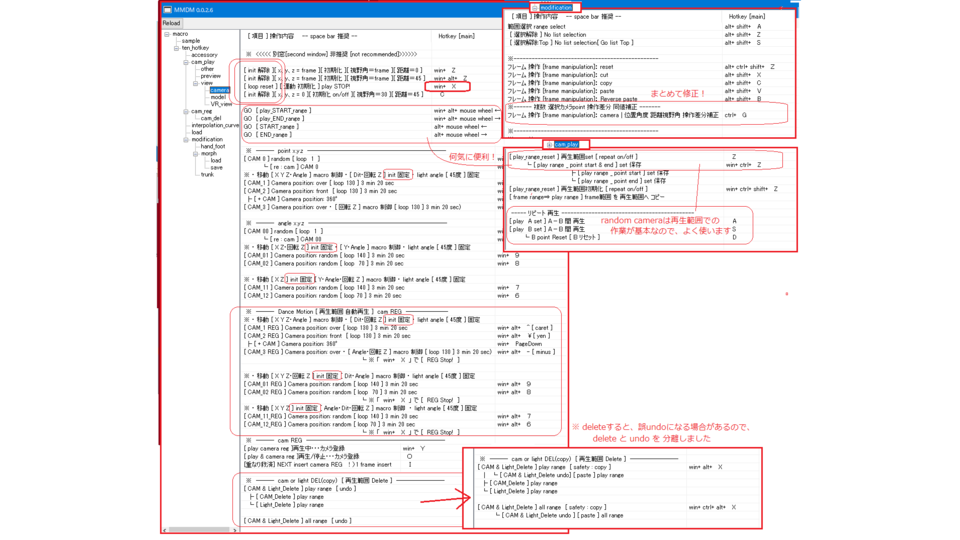The image size is (960, 540).
Task: Select the cam_del tree item
Action: (210, 118)
